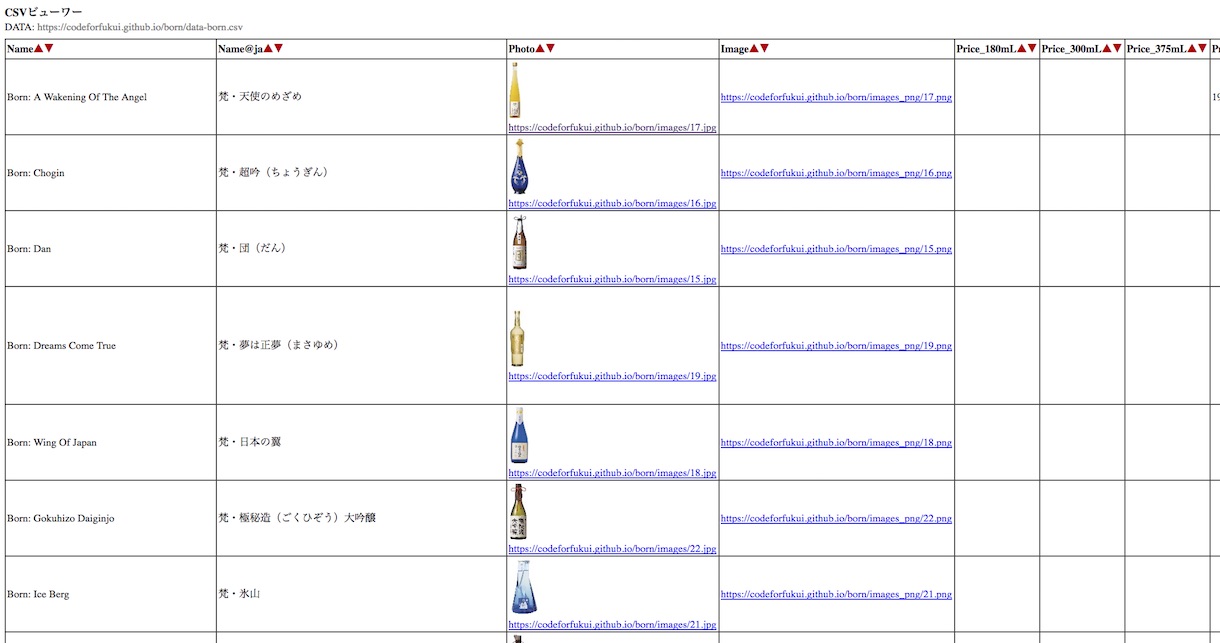The width and height of the screenshot is (1220, 643).
Task: Sort Photo column ascending
Action: pos(539,49)
